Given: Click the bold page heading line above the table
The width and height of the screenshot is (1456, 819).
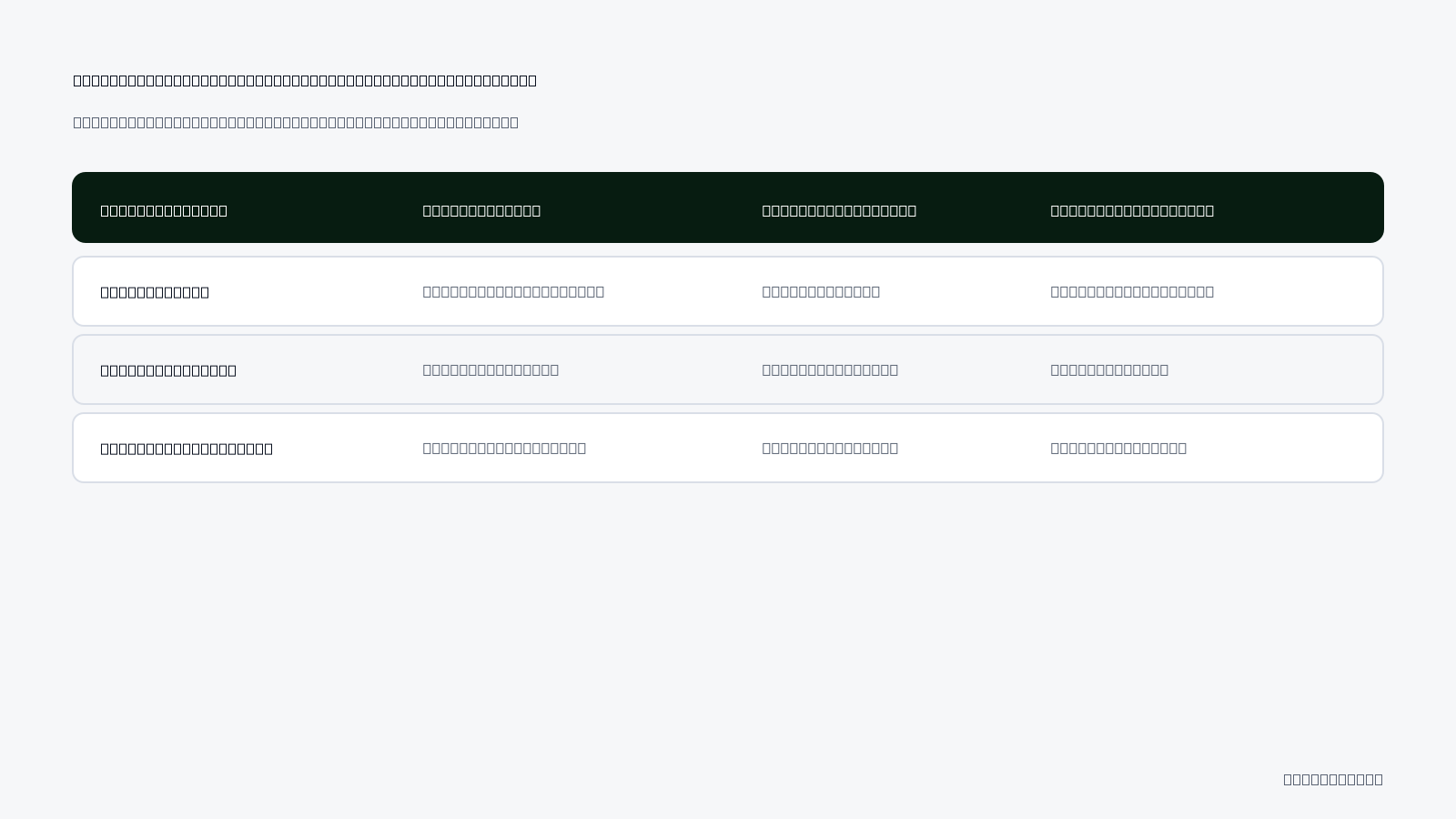Looking at the screenshot, I should coord(305,80).
